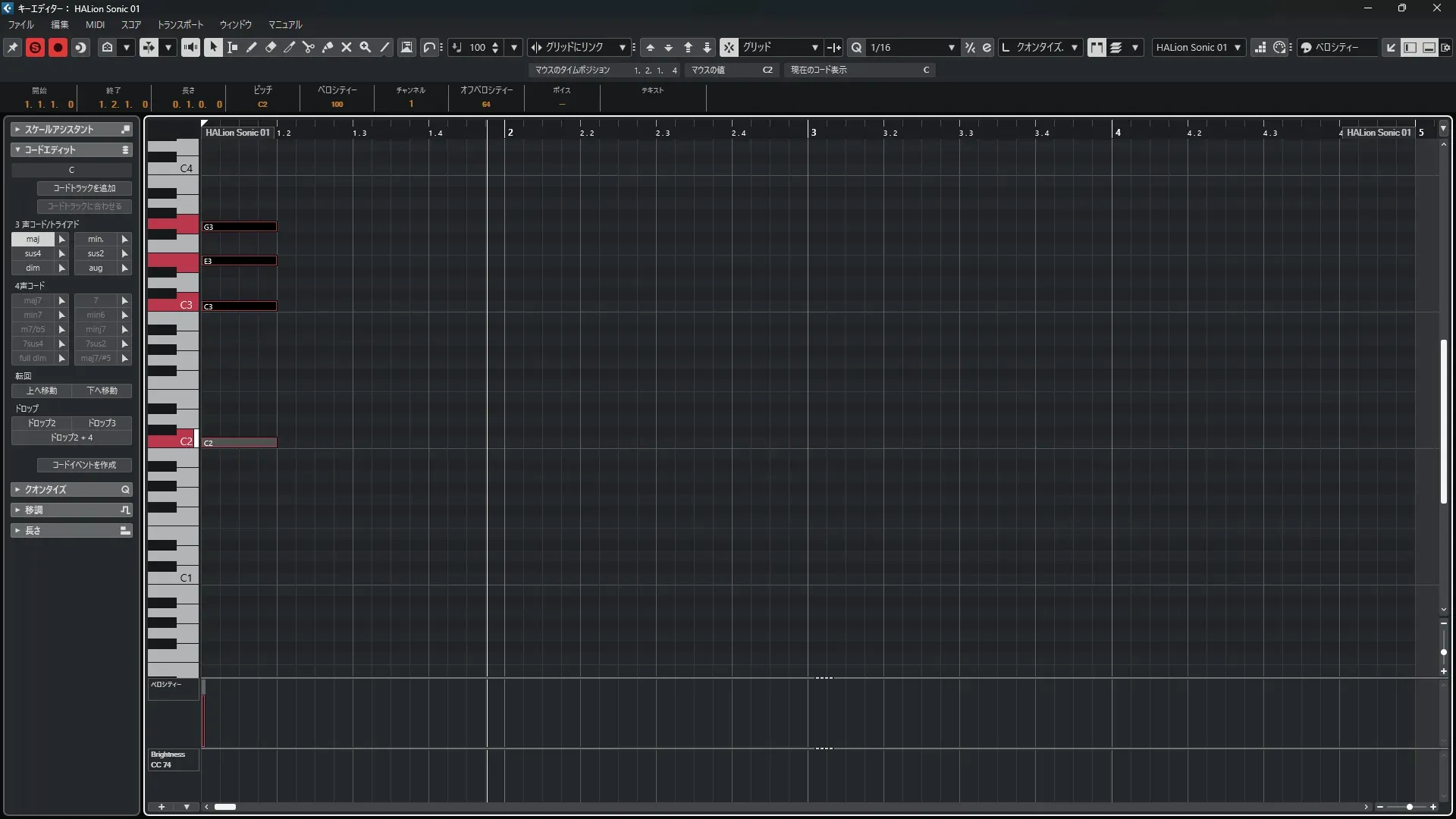Select the Glue tool
The image size is (1456, 819).
coord(328,47)
